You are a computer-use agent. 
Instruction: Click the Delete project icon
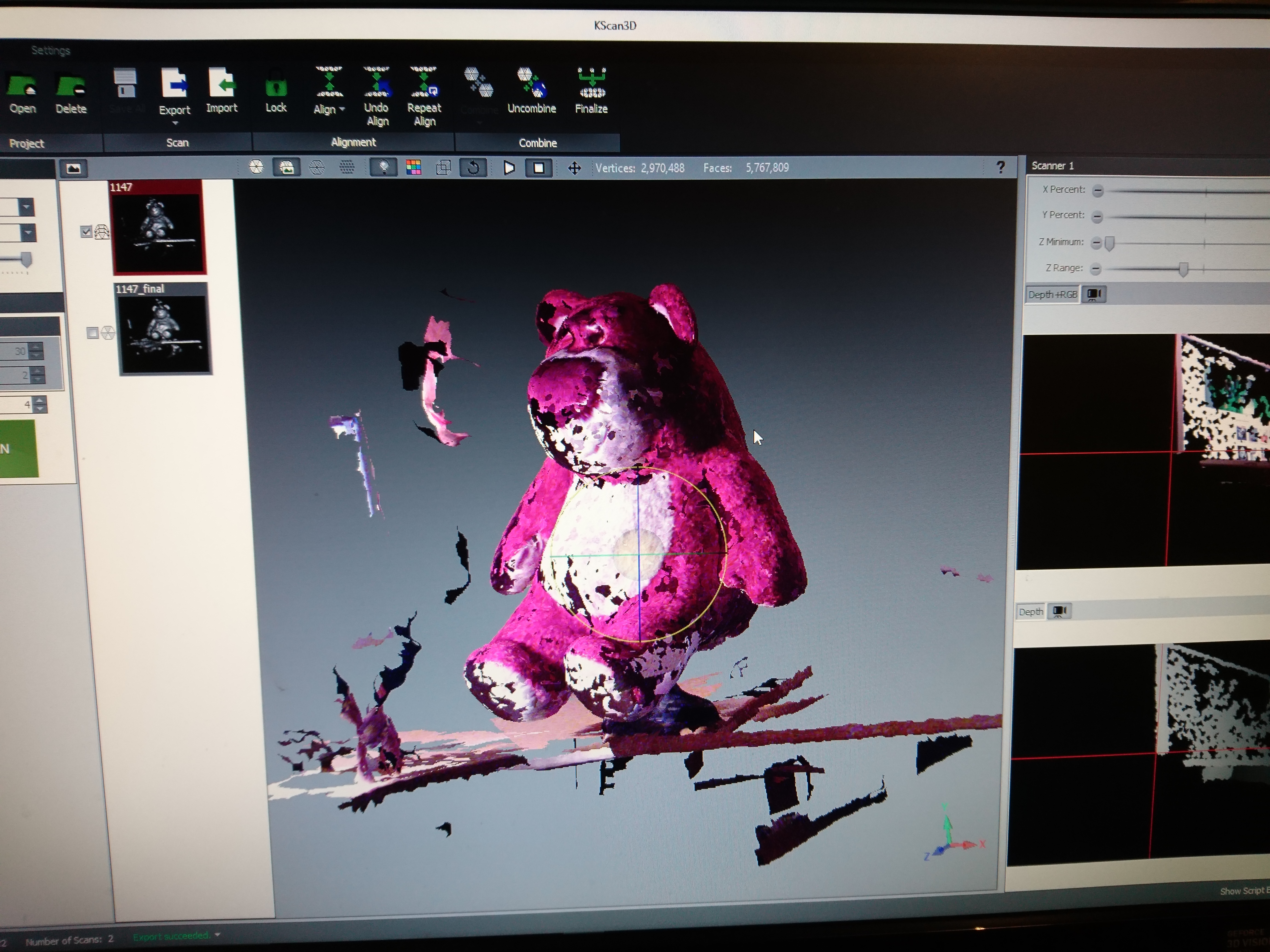point(71,86)
